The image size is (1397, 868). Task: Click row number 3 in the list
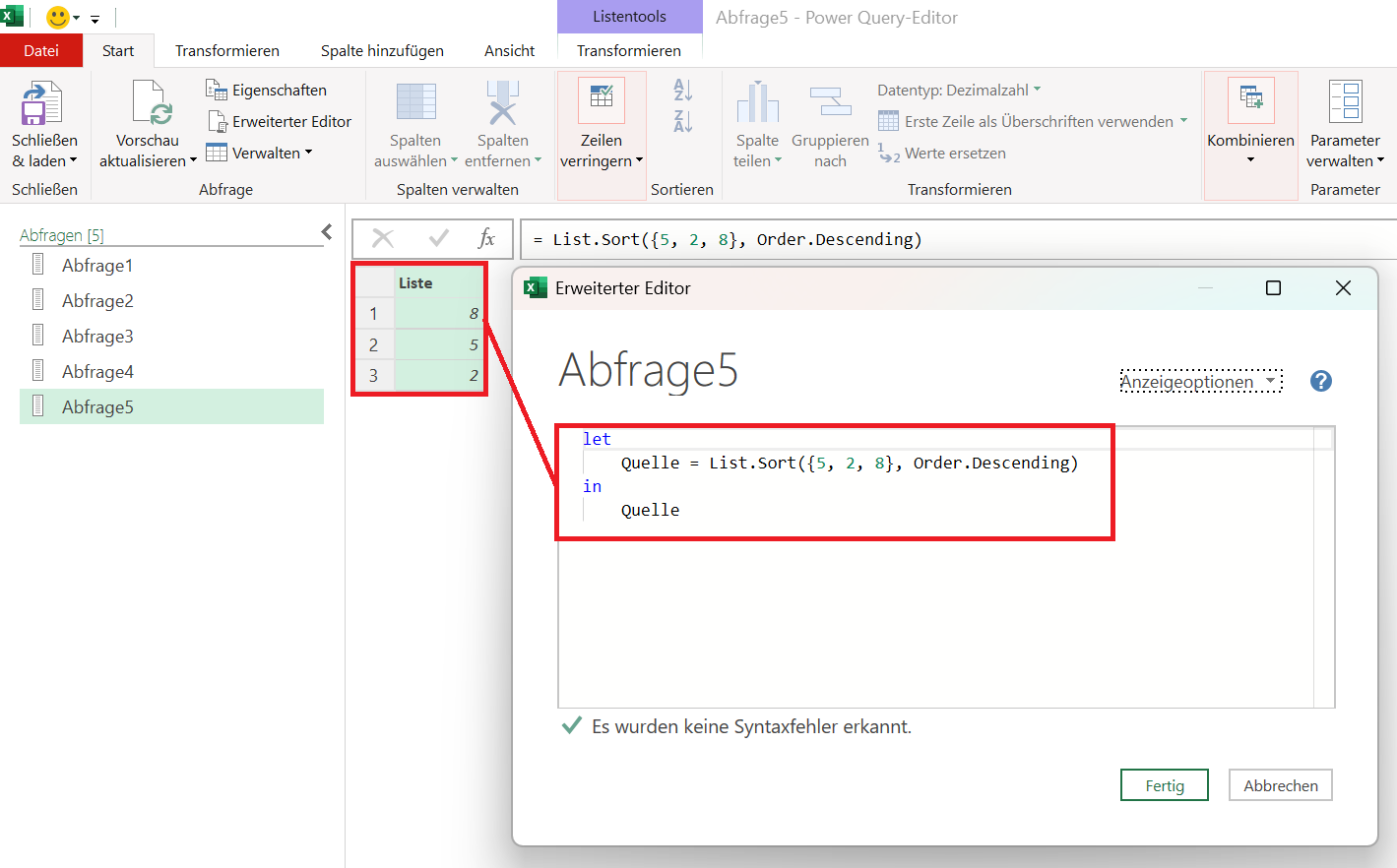[x=374, y=375]
